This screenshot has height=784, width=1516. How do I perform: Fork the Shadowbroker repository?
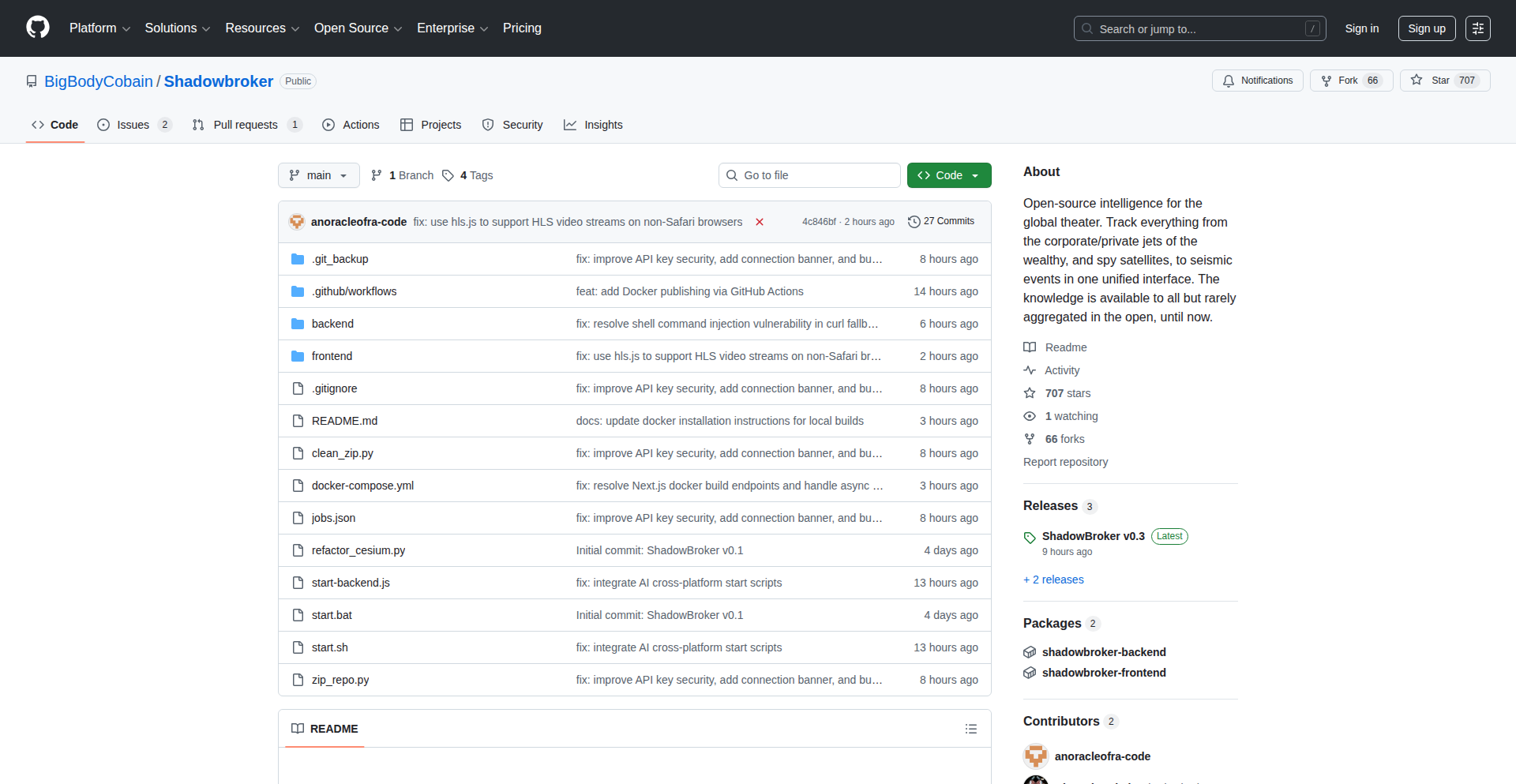1350,81
